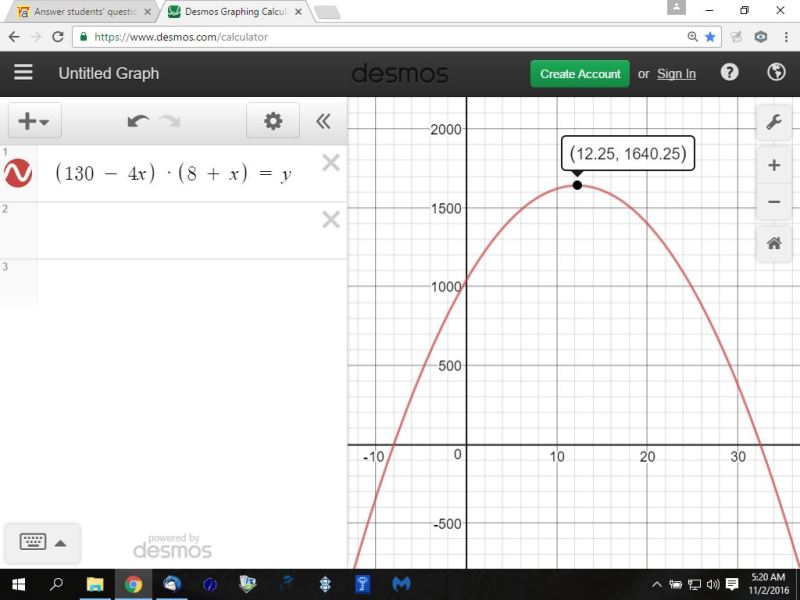Open the powered by desmos link

coord(172,546)
